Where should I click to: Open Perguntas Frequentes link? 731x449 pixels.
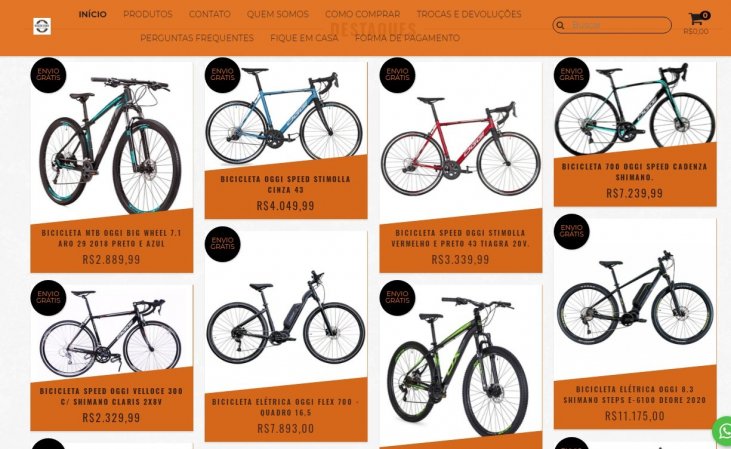pyautogui.click(x=197, y=38)
